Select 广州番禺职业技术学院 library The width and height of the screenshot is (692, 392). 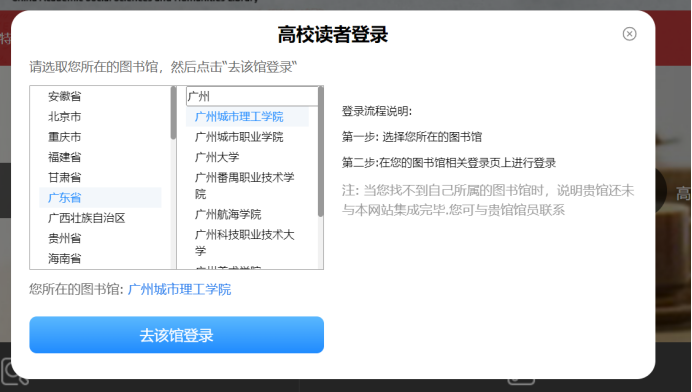(x=247, y=186)
